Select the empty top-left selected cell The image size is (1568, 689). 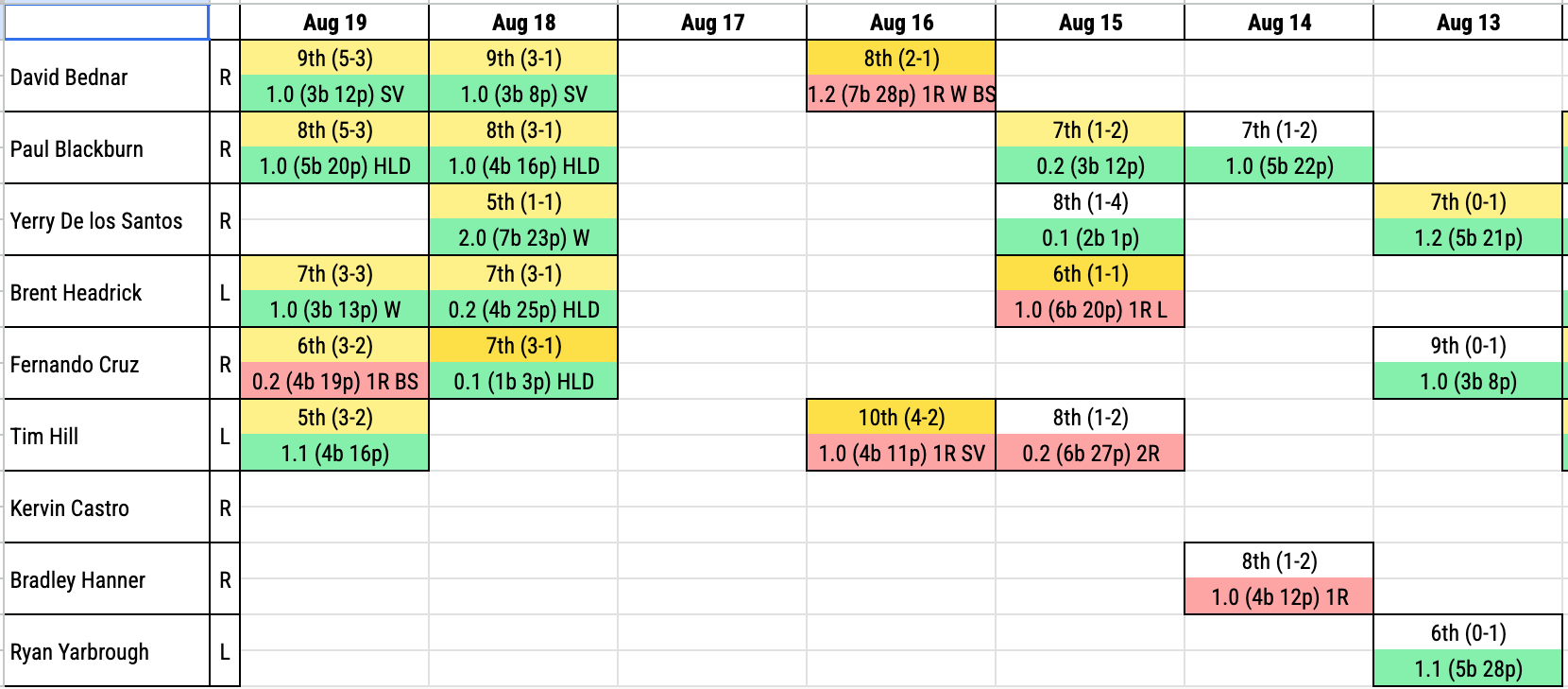point(107,22)
